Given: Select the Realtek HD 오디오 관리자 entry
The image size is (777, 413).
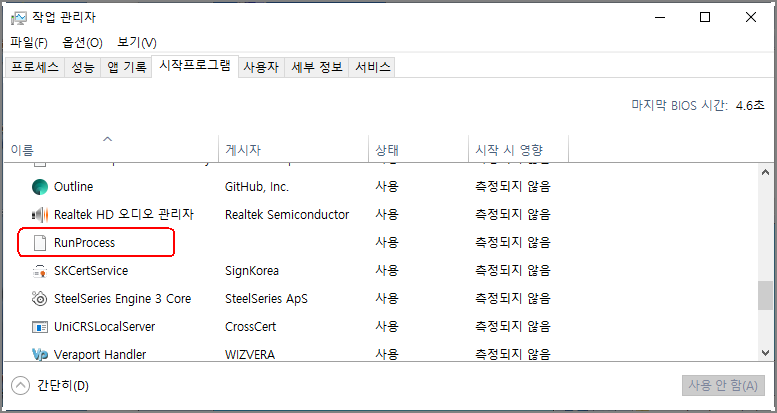Looking at the screenshot, I should (124, 215).
